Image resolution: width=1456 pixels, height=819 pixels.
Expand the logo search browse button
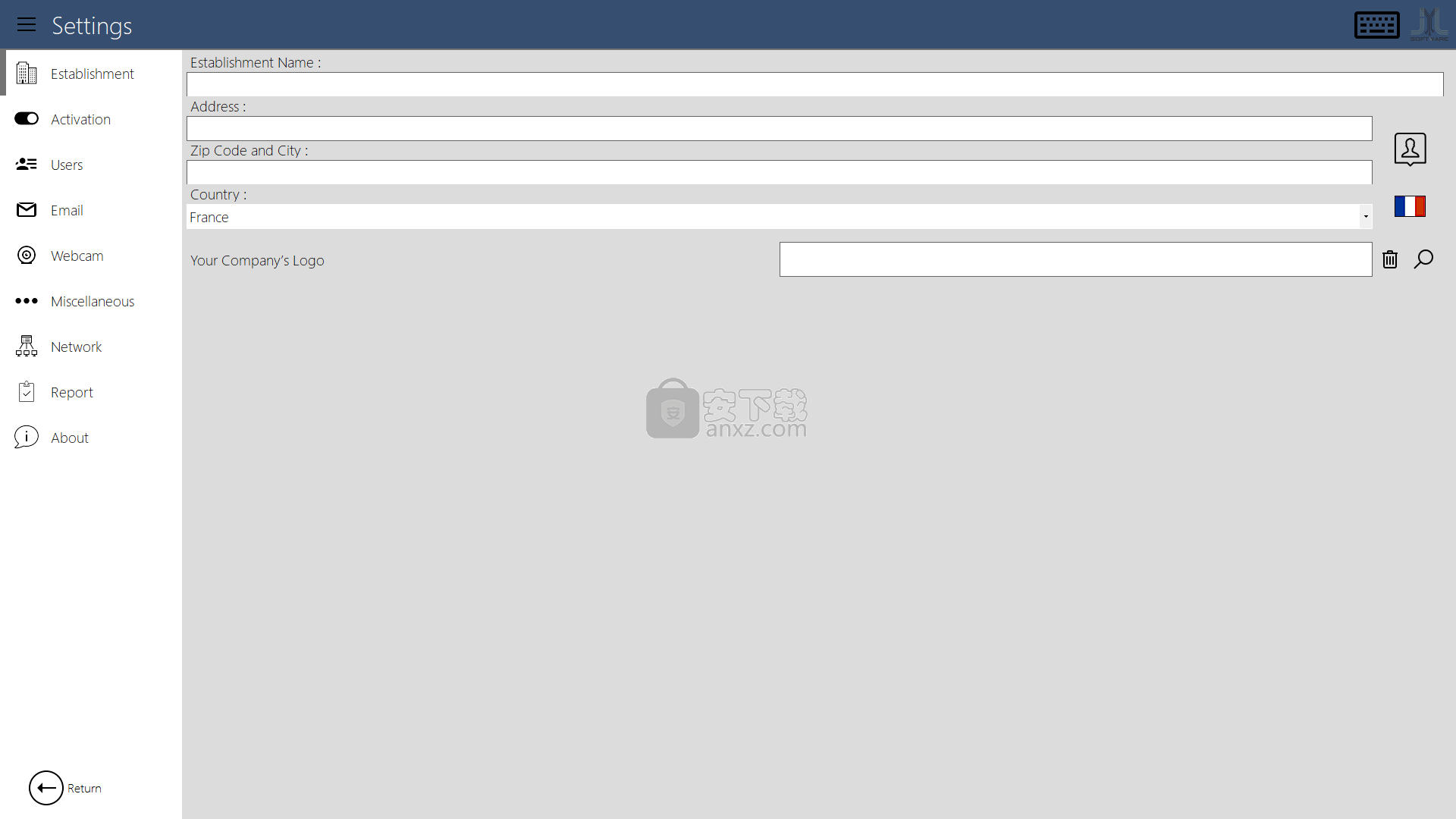click(1423, 259)
